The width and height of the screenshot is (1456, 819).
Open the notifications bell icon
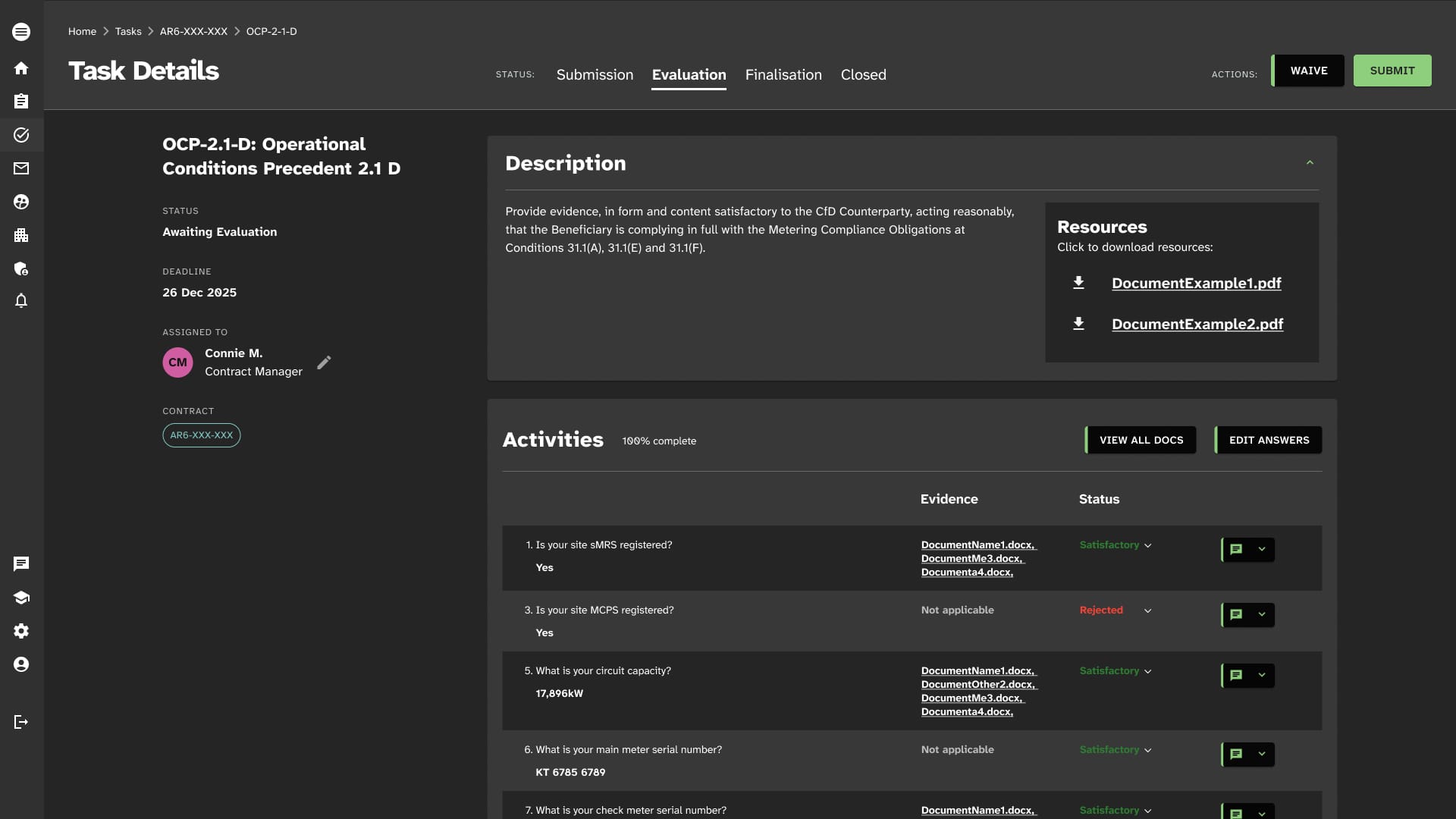pyautogui.click(x=21, y=301)
